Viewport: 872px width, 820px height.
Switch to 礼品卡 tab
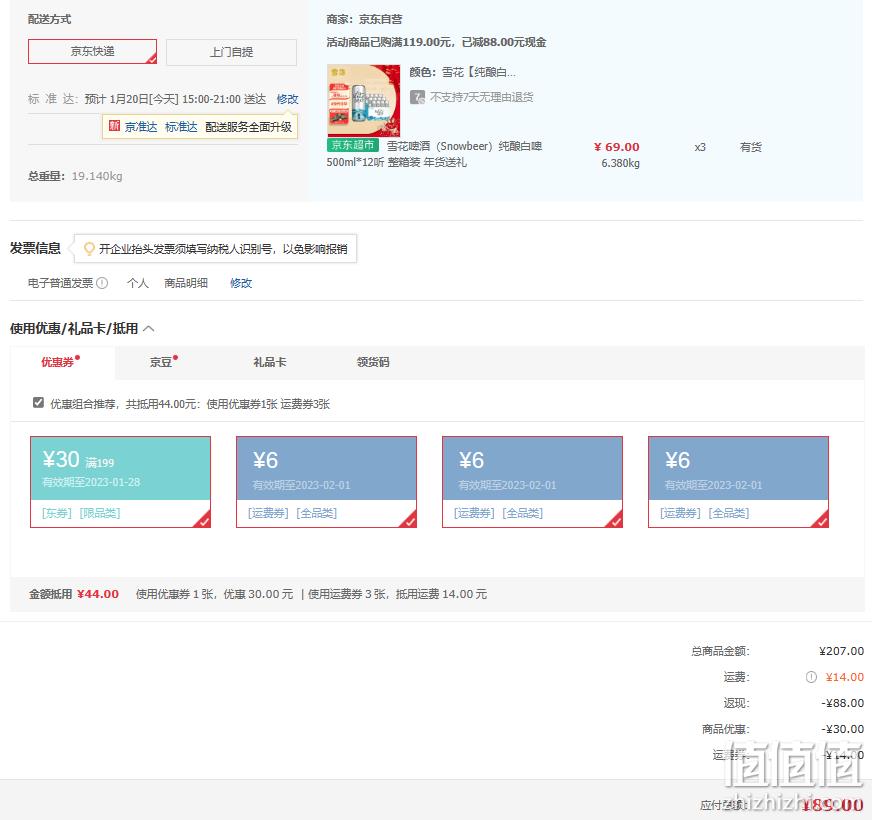click(x=270, y=362)
